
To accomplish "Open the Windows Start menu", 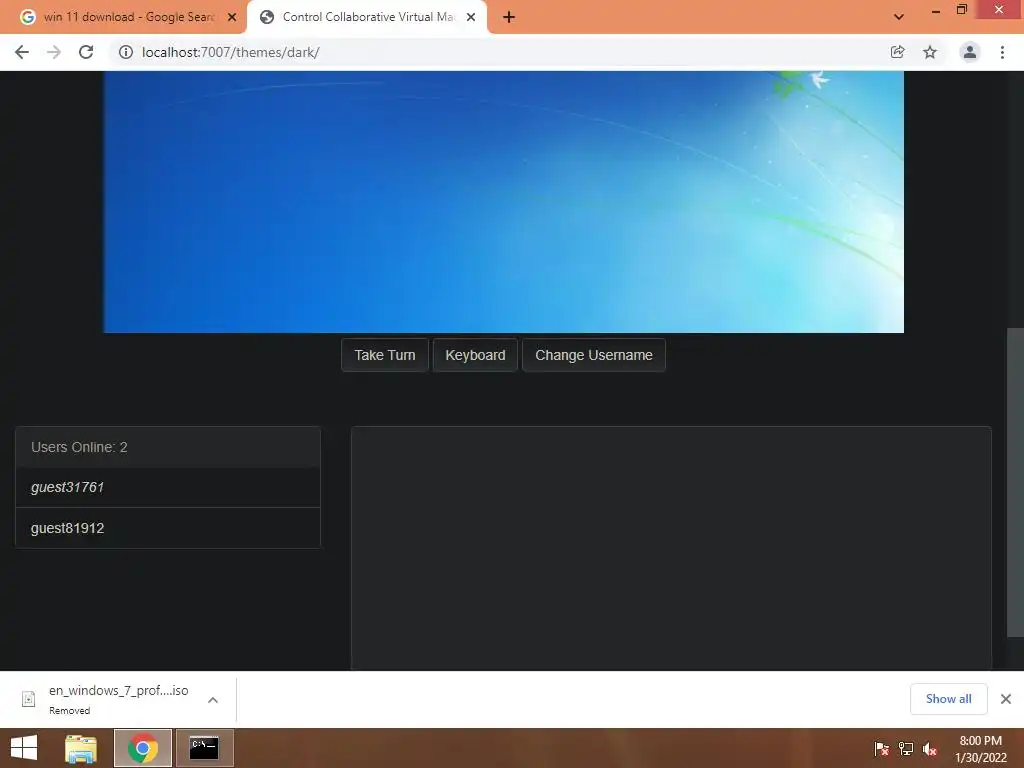I will (x=24, y=748).
